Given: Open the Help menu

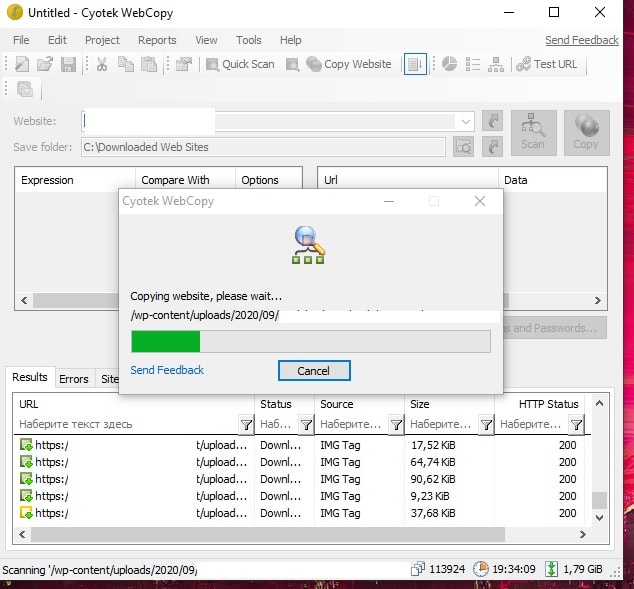Looking at the screenshot, I should 290,40.
